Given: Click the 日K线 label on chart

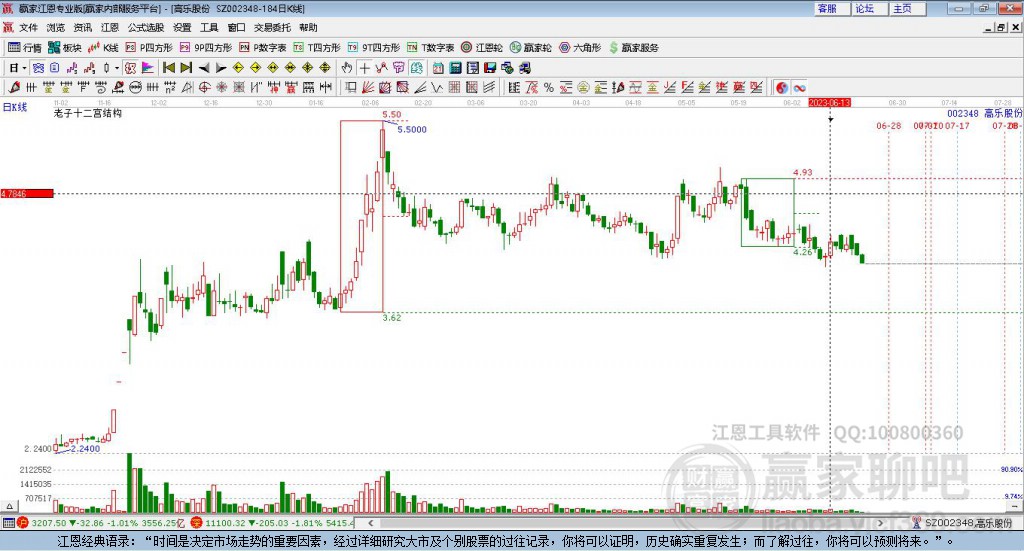Looking at the screenshot, I should click(x=15, y=107).
